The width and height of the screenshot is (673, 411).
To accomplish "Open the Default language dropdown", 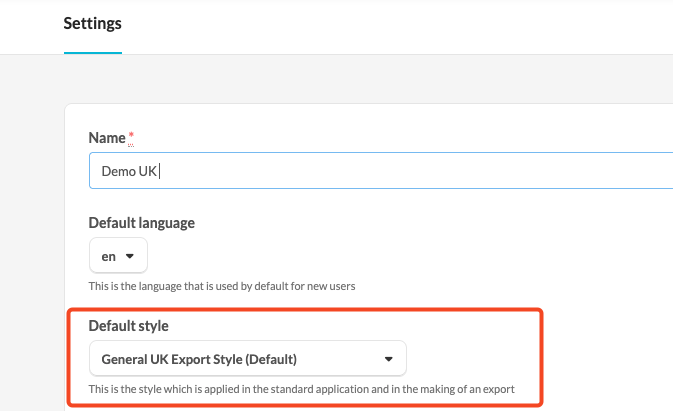I will pyautogui.click(x=118, y=256).
